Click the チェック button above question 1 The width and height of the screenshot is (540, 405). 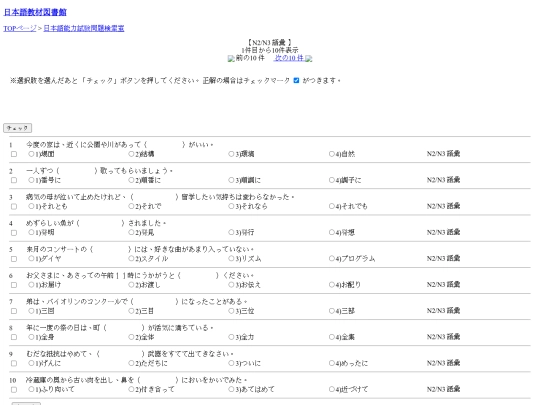pyautogui.click(x=18, y=128)
